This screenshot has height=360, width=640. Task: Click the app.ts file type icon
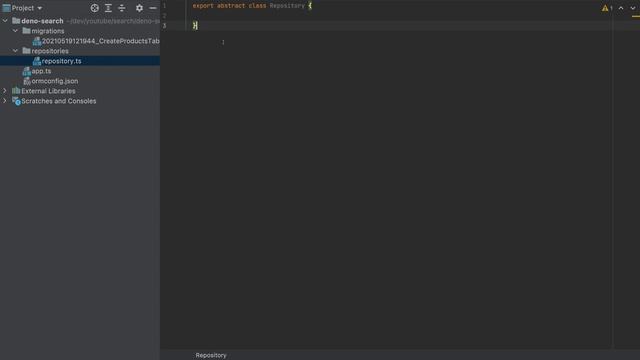click(x=27, y=71)
